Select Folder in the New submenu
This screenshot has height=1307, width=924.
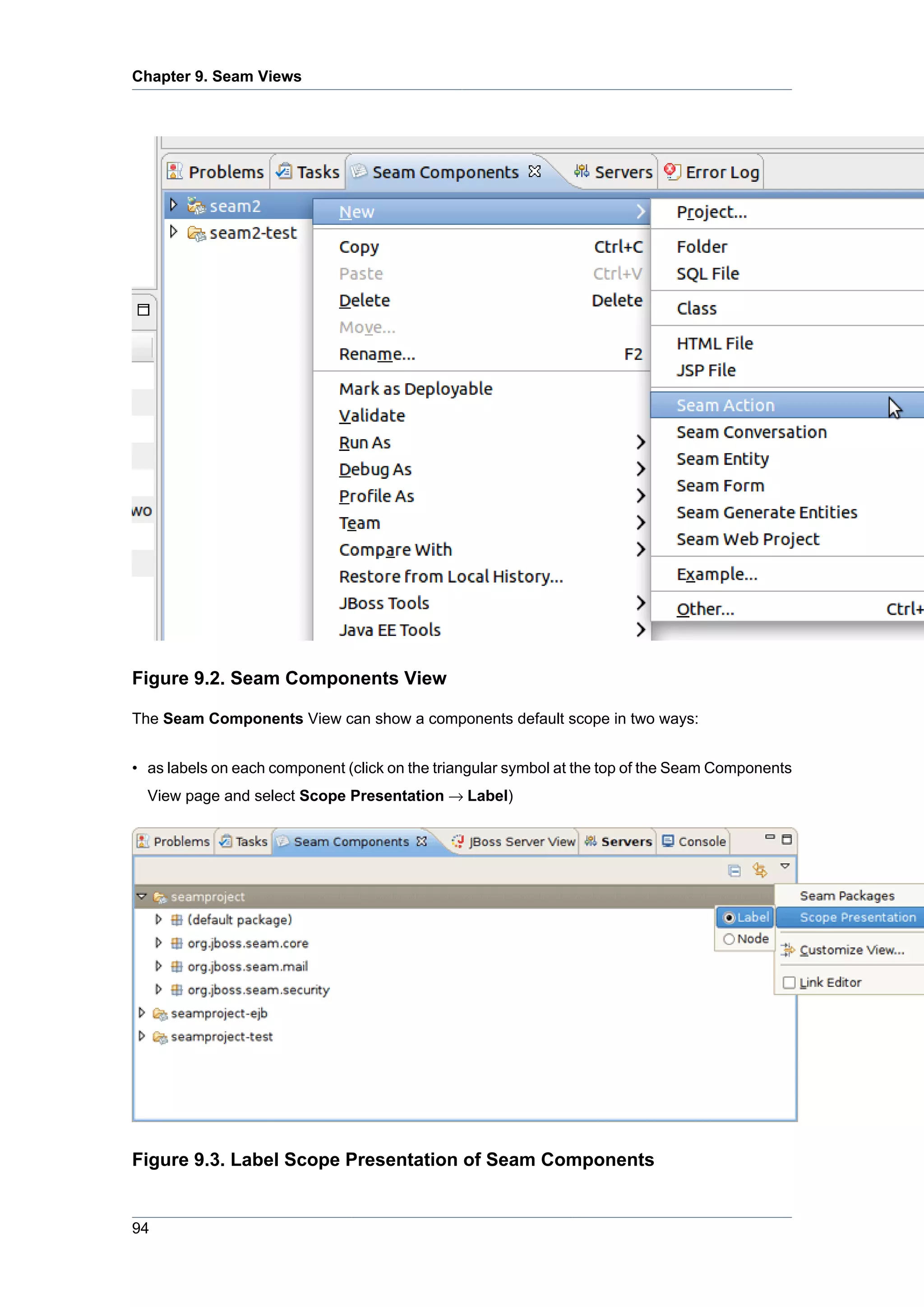[787, 246]
